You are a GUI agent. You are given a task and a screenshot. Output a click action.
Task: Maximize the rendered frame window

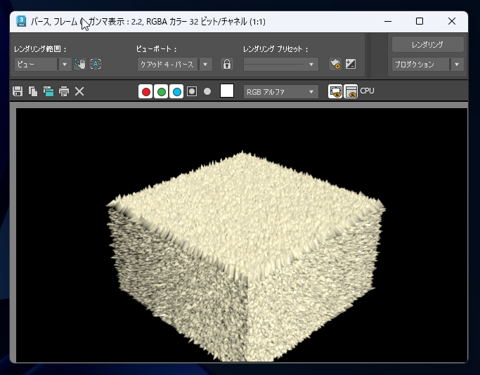pos(420,21)
